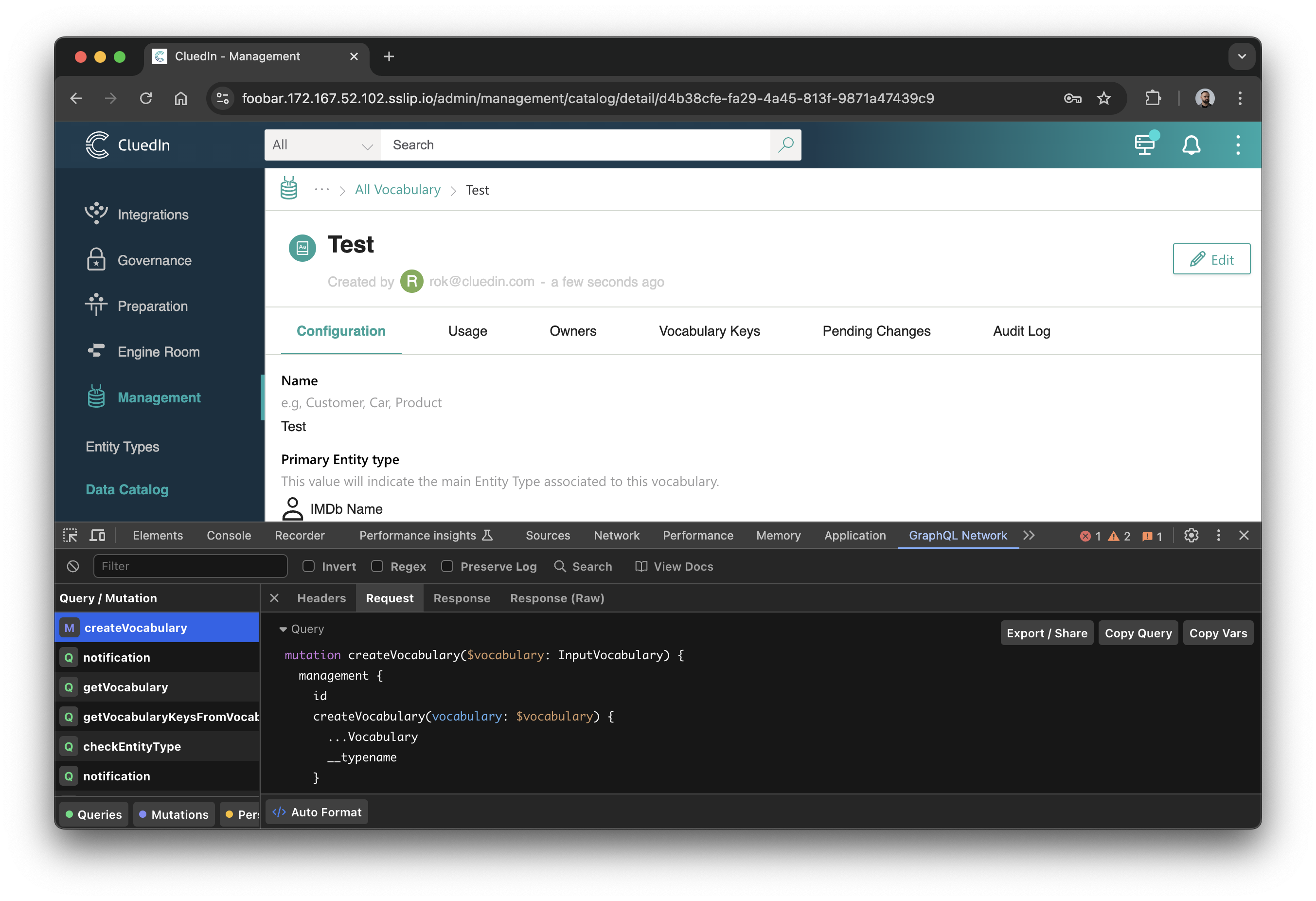Select the Integrations icon in sidebar
Image resolution: width=1316 pixels, height=901 pixels.
97,213
